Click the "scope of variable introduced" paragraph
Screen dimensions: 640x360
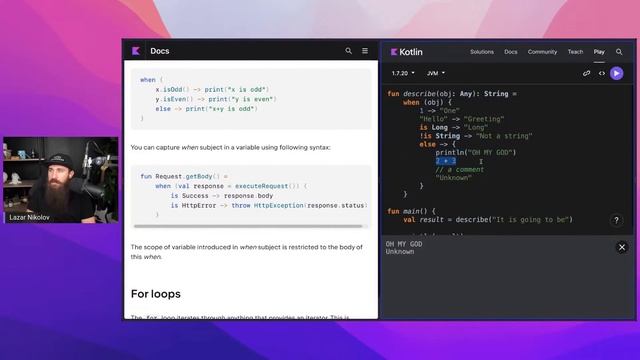click(247, 252)
